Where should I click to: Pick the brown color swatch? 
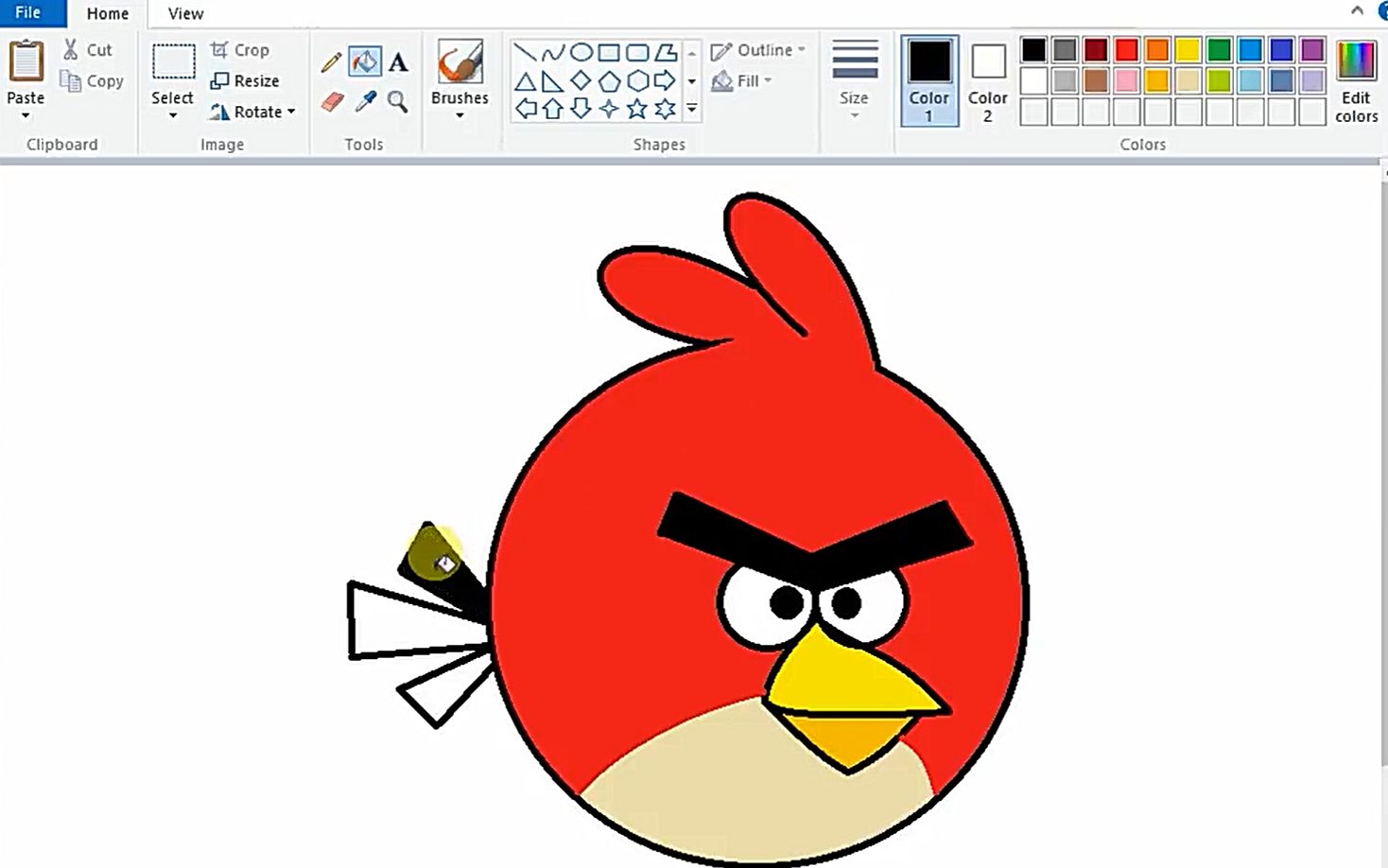(1096, 81)
